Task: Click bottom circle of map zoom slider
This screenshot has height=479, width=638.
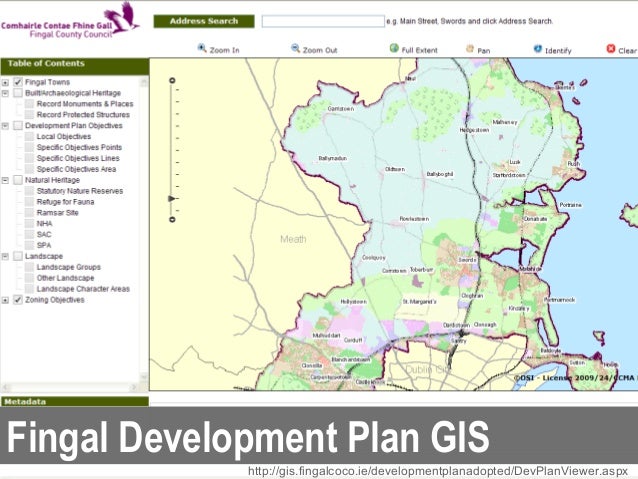Action: (x=172, y=220)
